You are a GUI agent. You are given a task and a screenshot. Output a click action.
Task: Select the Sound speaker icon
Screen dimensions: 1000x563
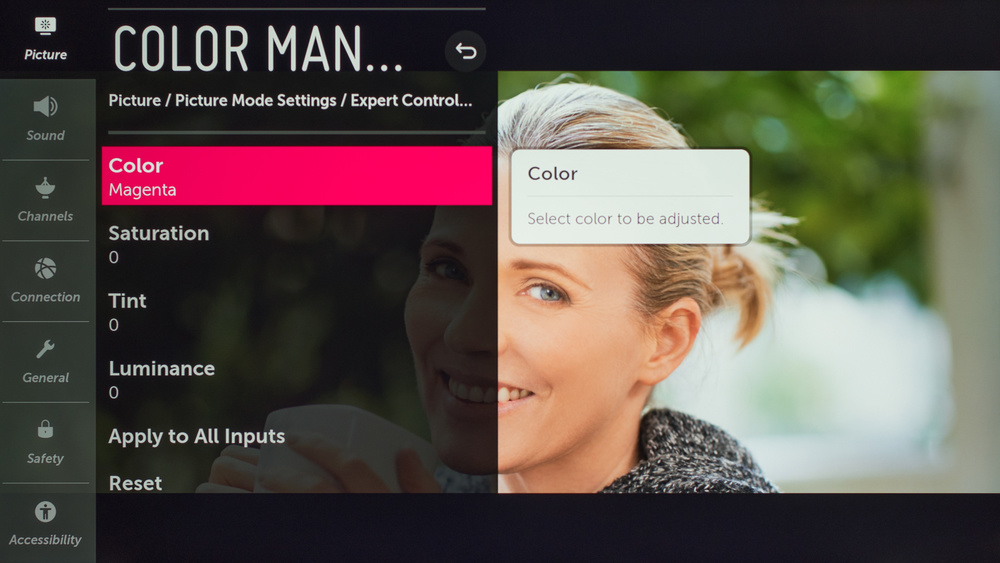click(x=45, y=106)
